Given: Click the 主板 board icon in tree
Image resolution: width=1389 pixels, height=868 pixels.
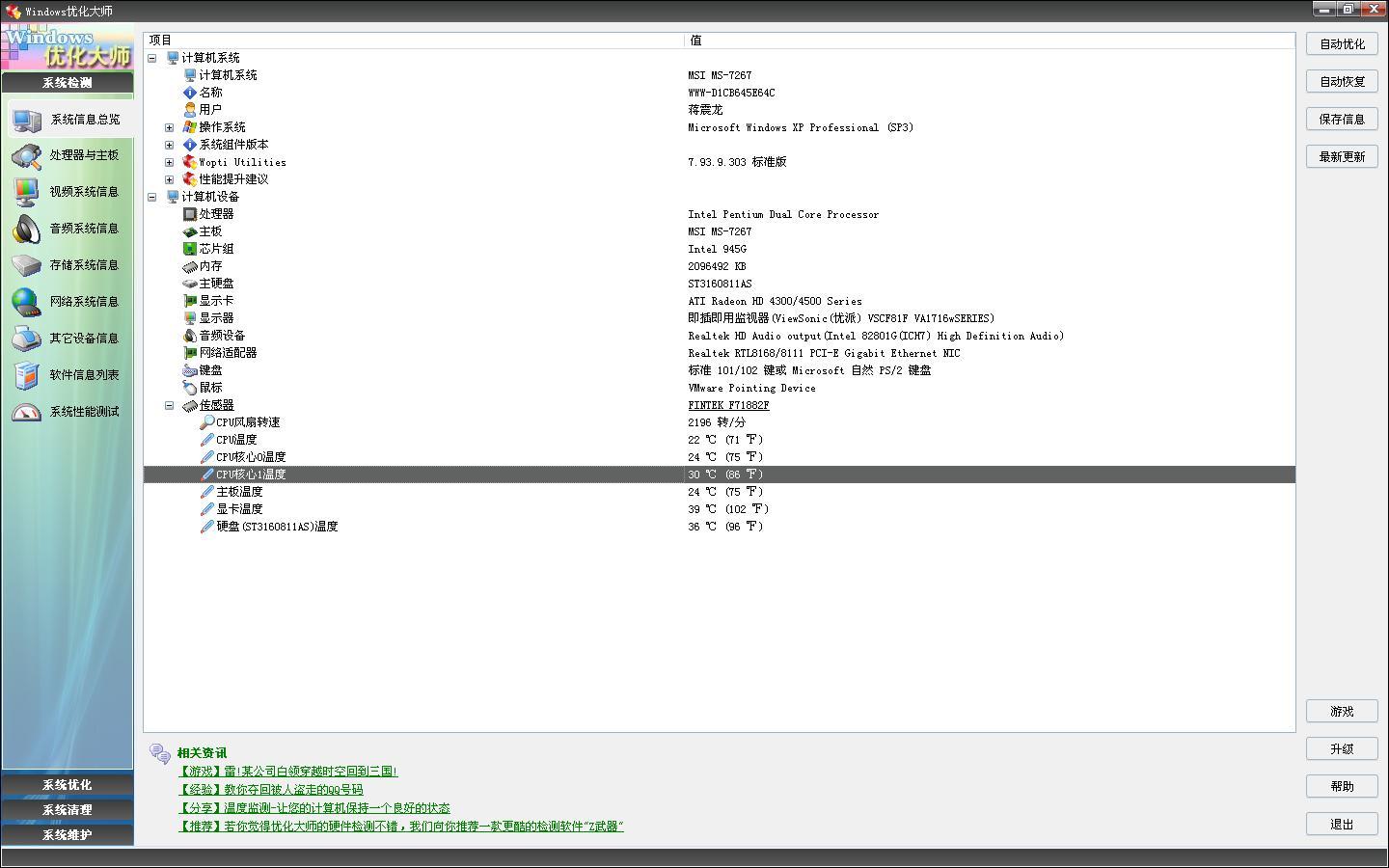Looking at the screenshot, I should click(190, 231).
